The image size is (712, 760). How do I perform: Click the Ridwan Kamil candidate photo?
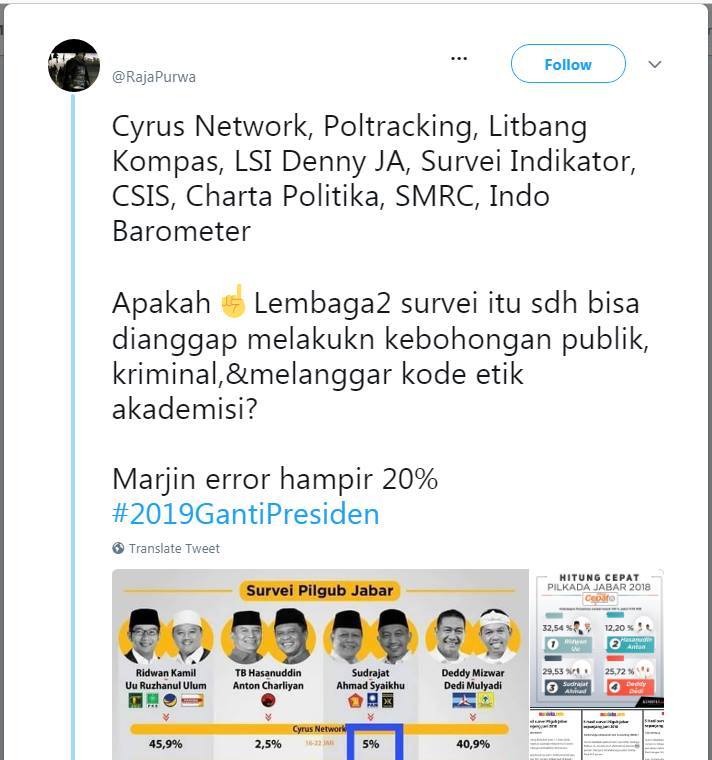click(165, 636)
